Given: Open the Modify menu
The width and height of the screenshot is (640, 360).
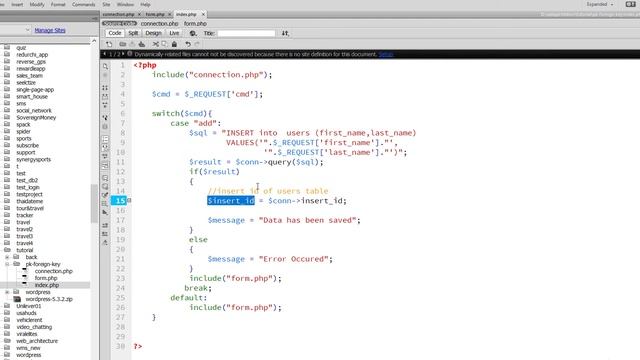Looking at the screenshot, I should [x=37, y=4].
